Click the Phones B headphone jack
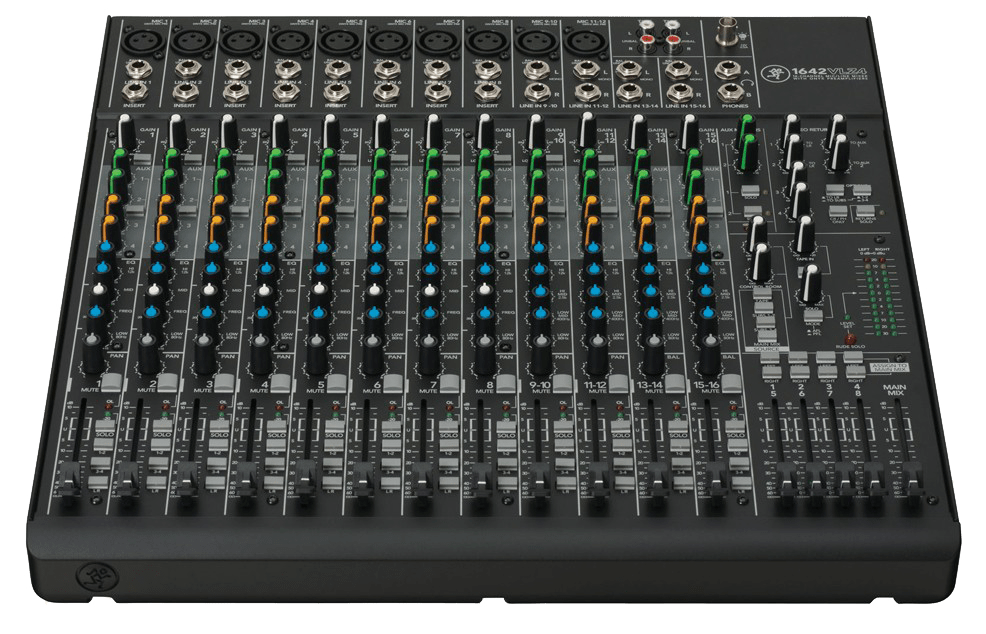The height and width of the screenshot is (634, 986). [730, 93]
